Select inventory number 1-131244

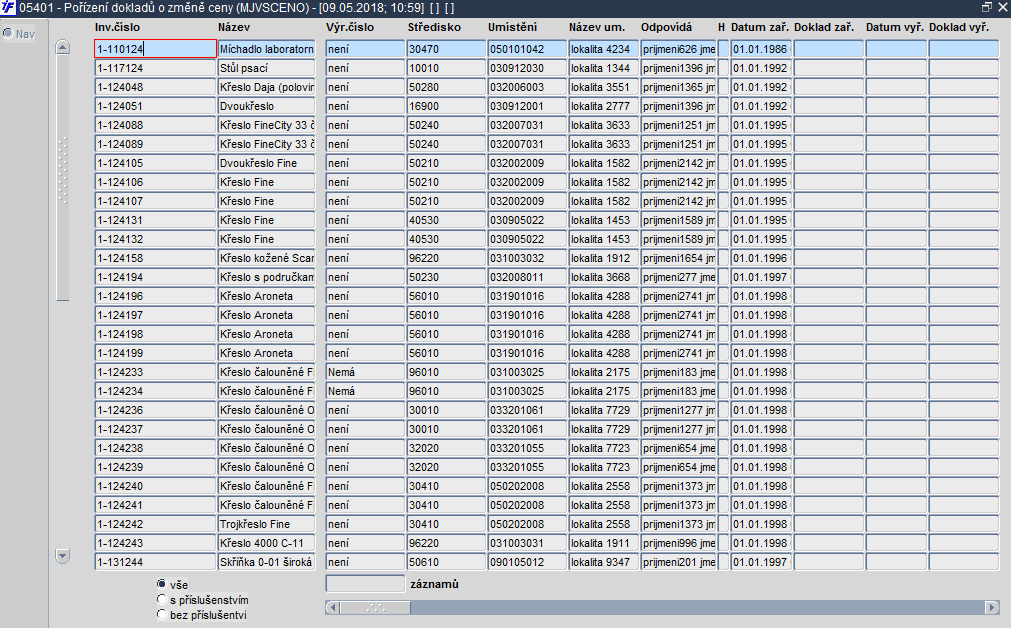pyautogui.click(x=155, y=562)
